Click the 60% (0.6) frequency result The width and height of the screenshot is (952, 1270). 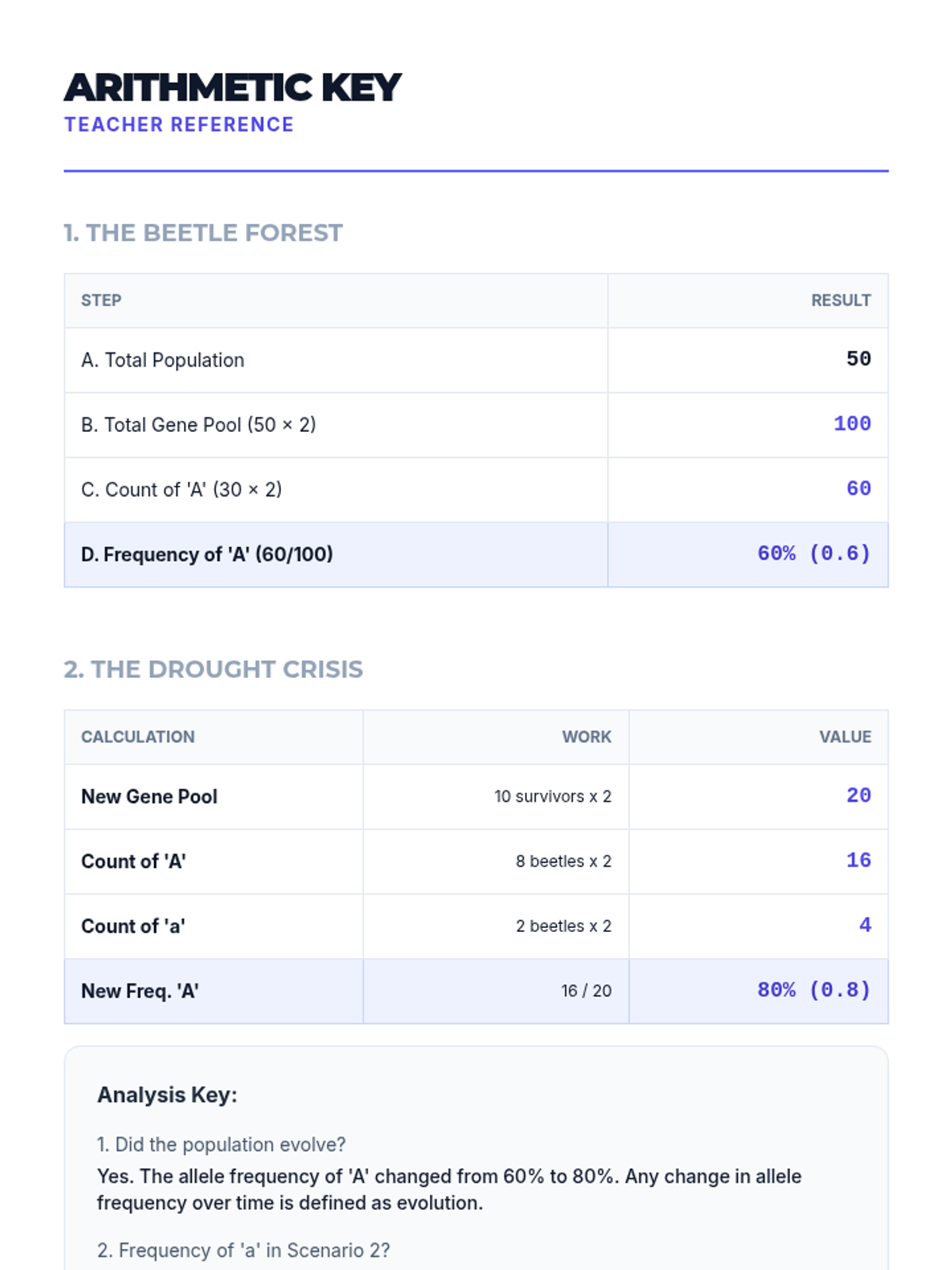point(813,553)
